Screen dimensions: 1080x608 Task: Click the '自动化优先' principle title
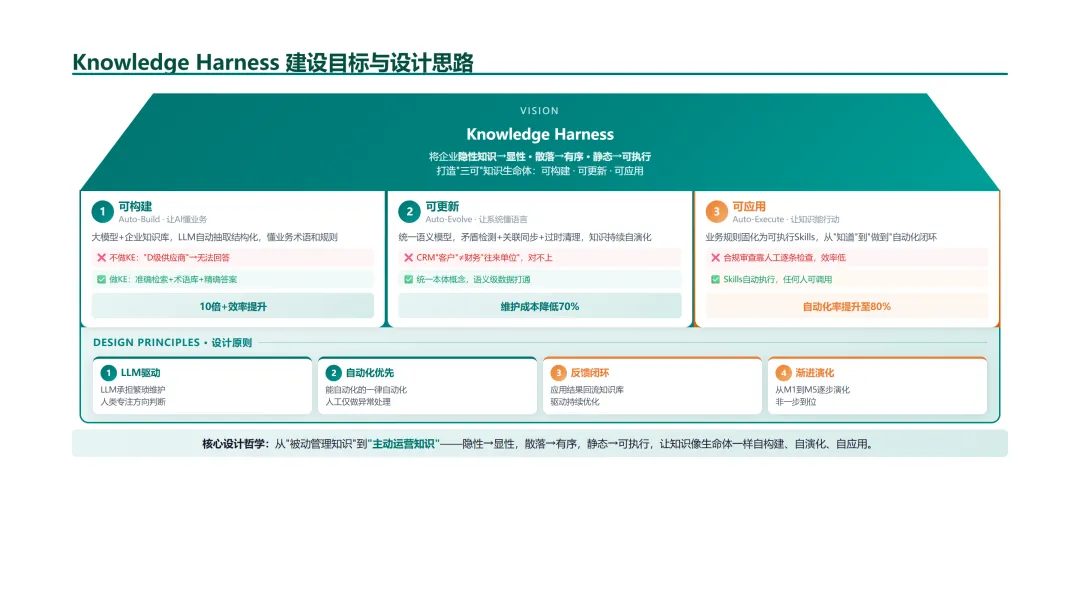pos(370,373)
